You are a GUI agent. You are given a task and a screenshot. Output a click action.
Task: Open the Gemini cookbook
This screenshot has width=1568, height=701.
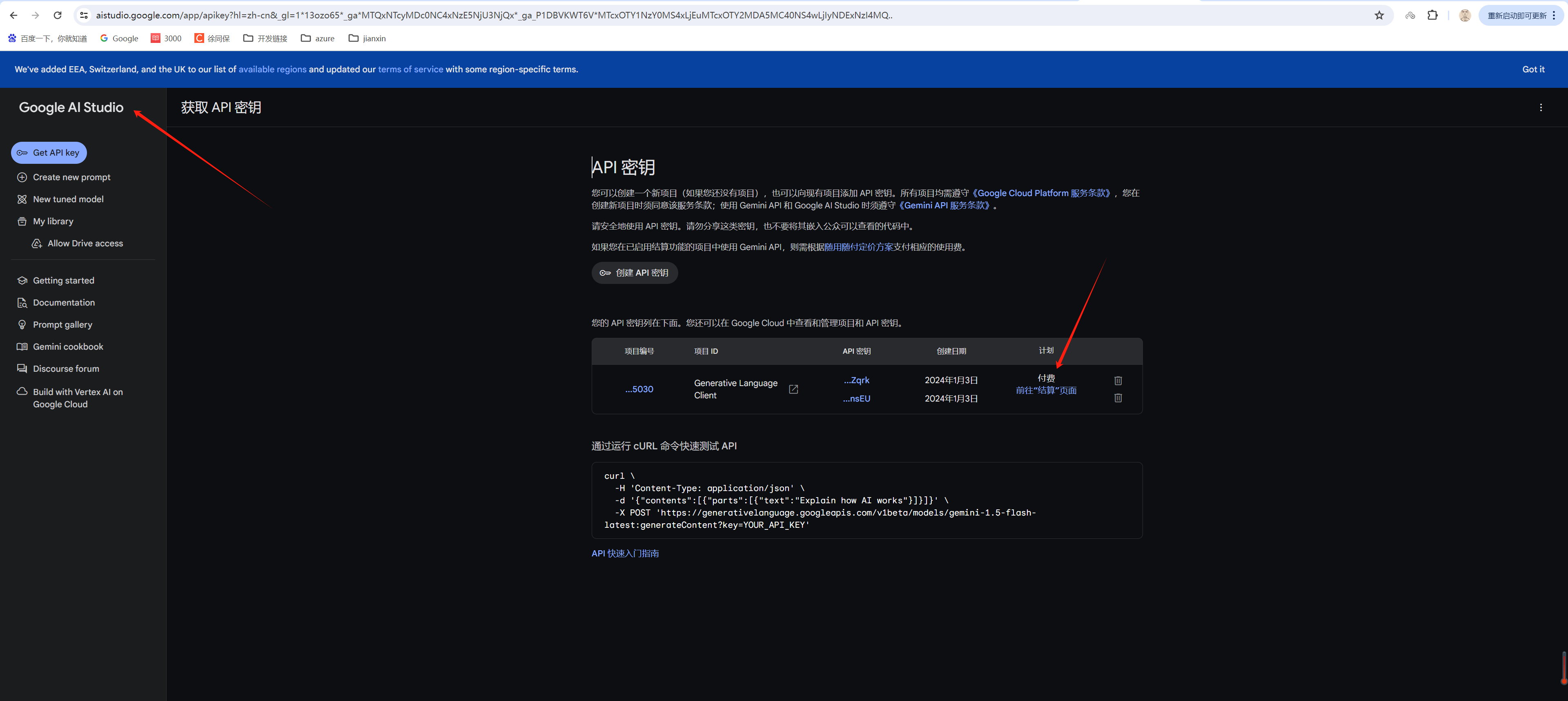(x=67, y=346)
